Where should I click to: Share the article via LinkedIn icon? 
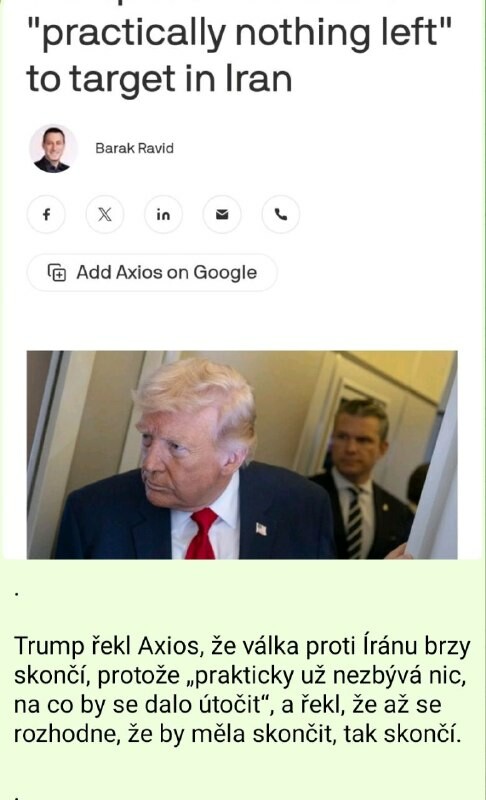[x=163, y=214]
